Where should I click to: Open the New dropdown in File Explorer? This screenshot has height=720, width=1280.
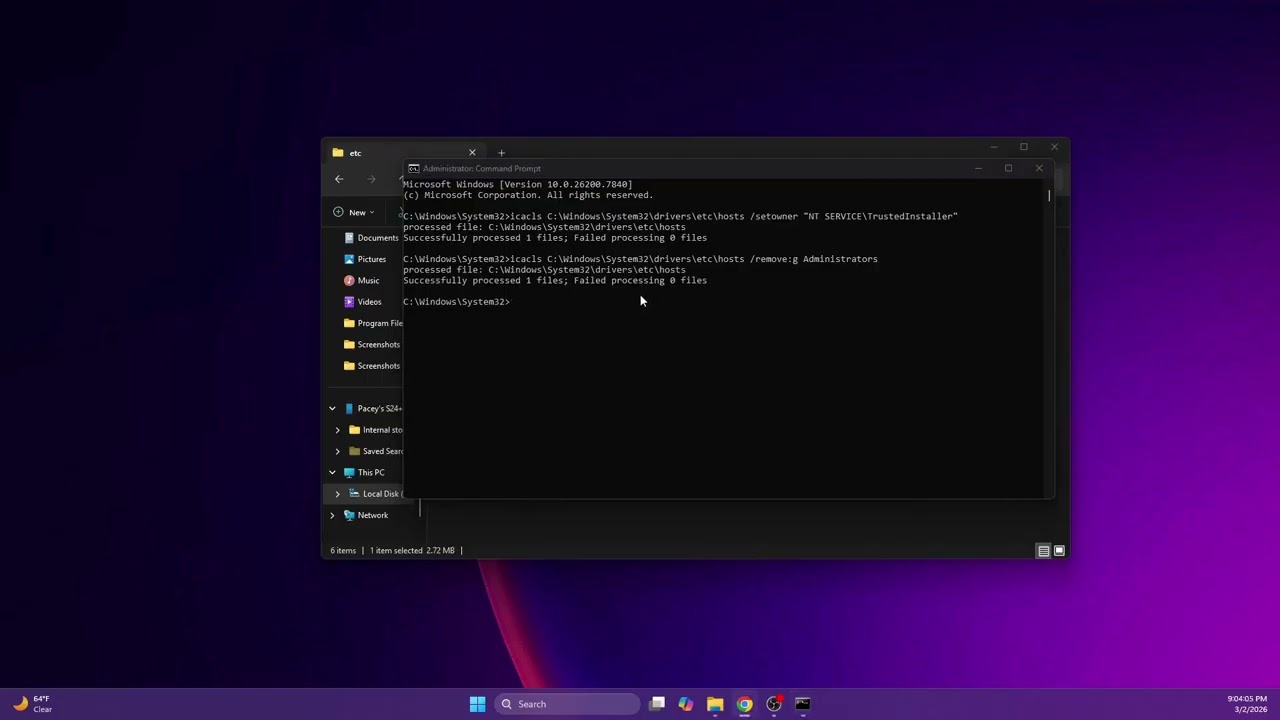click(353, 212)
